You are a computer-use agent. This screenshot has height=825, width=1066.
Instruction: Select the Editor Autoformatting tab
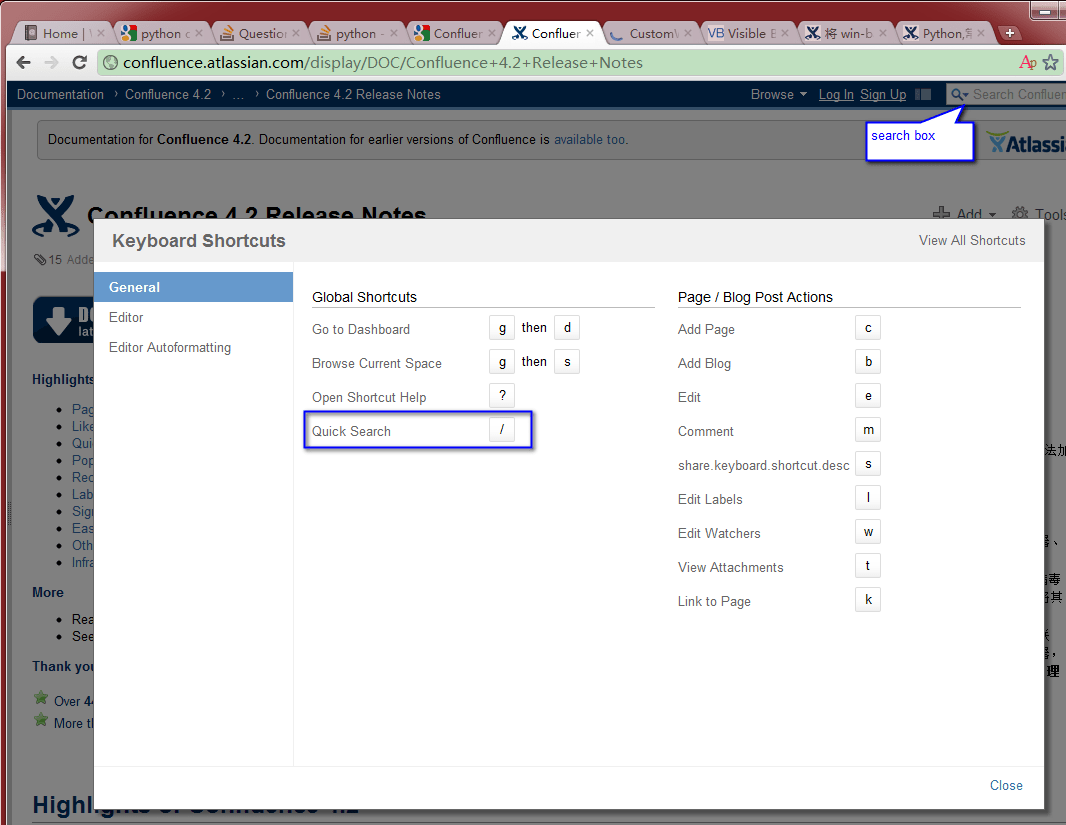pyautogui.click(x=193, y=347)
